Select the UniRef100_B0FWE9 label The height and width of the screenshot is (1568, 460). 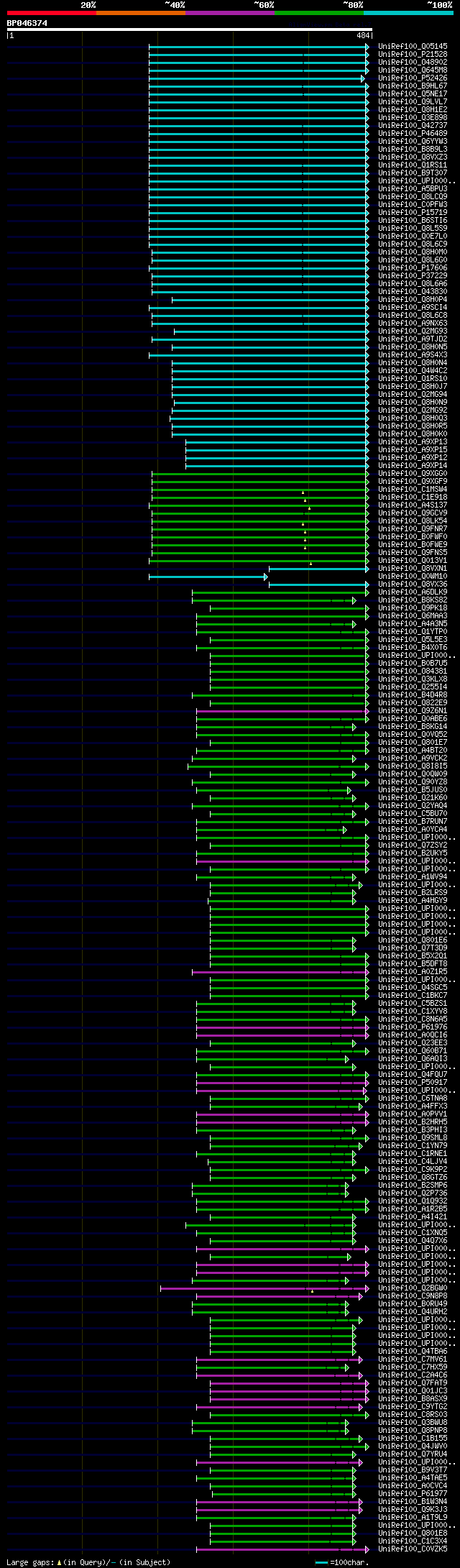click(x=413, y=545)
